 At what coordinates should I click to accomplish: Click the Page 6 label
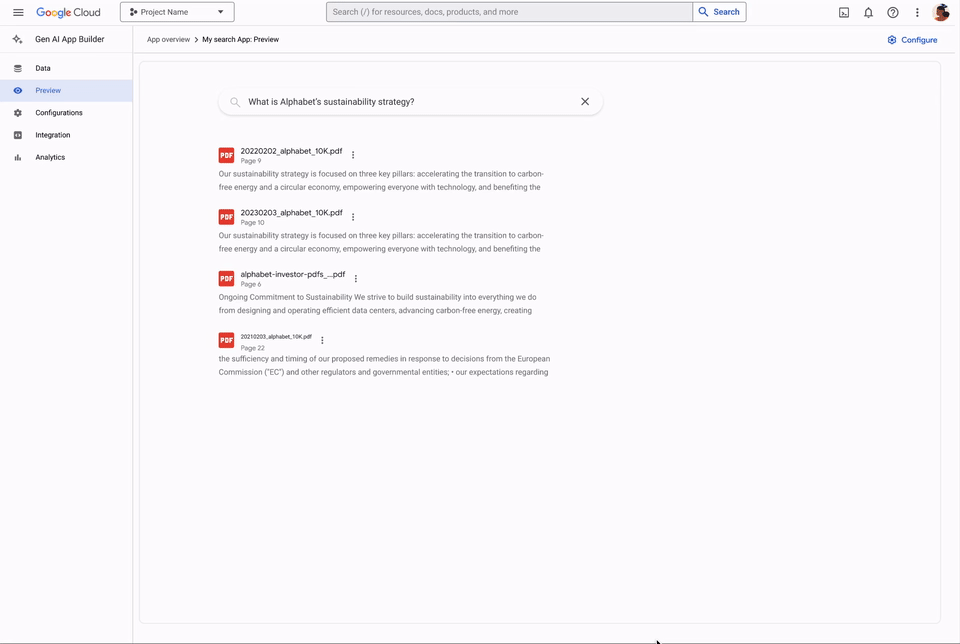coord(251,285)
